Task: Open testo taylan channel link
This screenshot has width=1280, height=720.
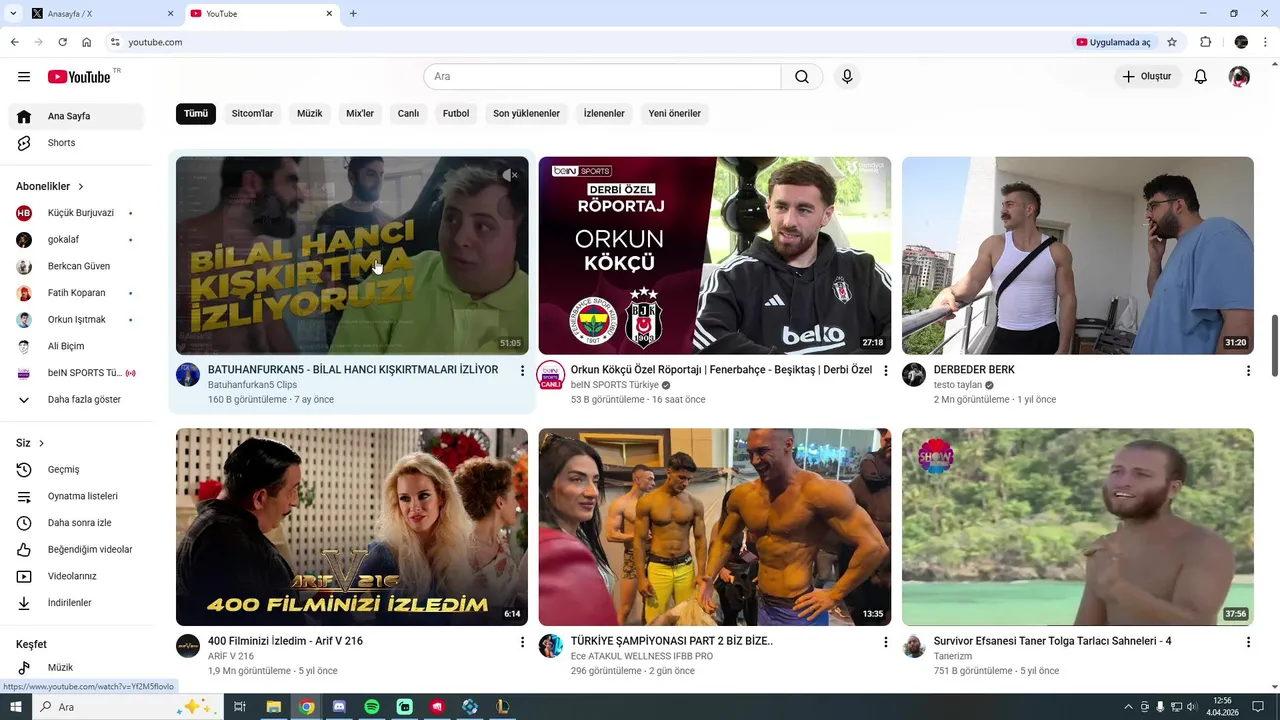Action: point(958,385)
